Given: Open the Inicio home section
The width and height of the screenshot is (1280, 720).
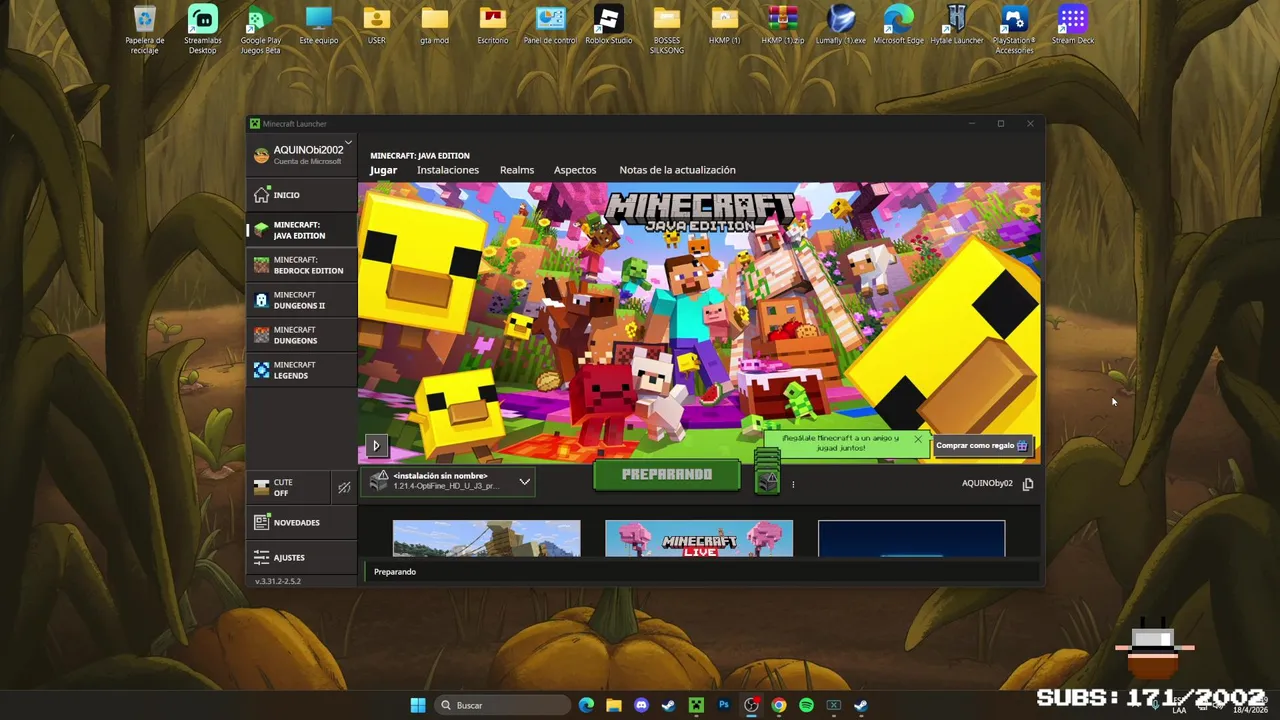Looking at the screenshot, I should (301, 195).
